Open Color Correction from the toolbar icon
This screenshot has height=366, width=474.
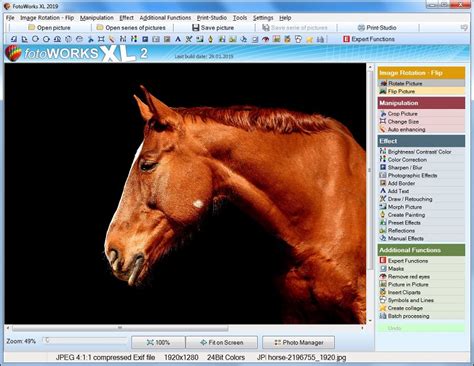coord(134,39)
